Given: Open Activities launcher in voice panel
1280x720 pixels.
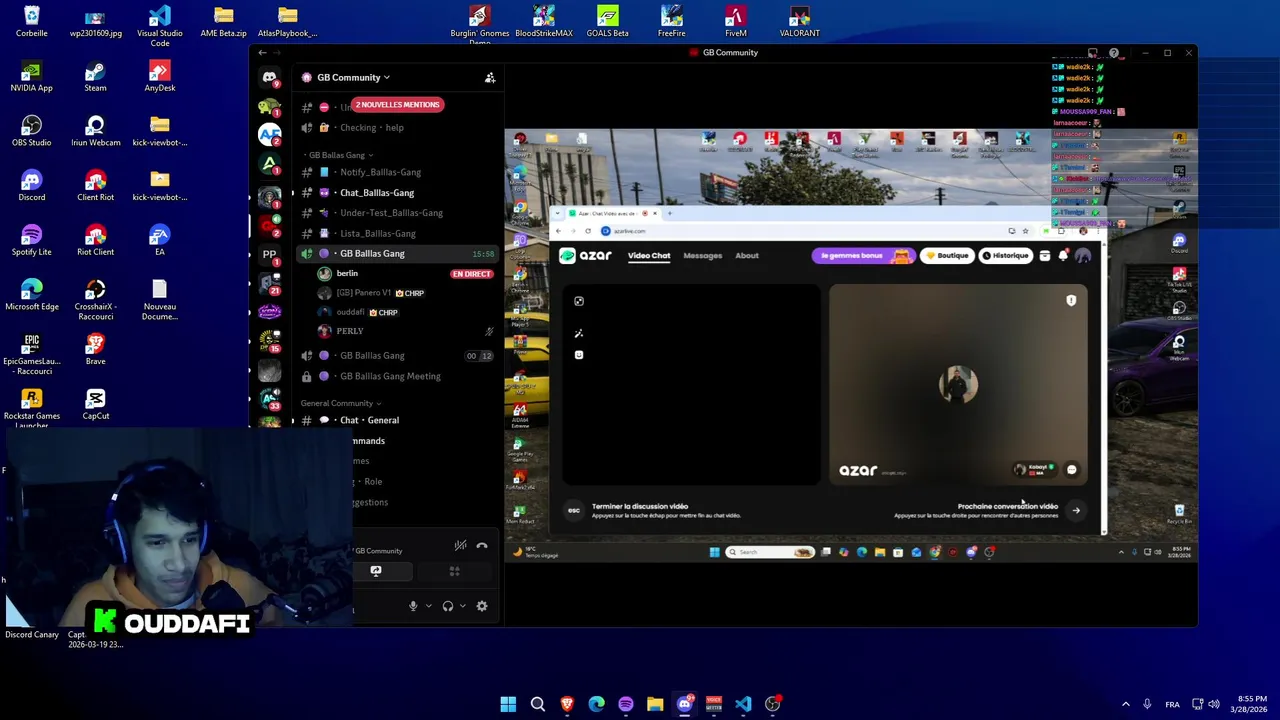Looking at the screenshot, I should 454,571.
